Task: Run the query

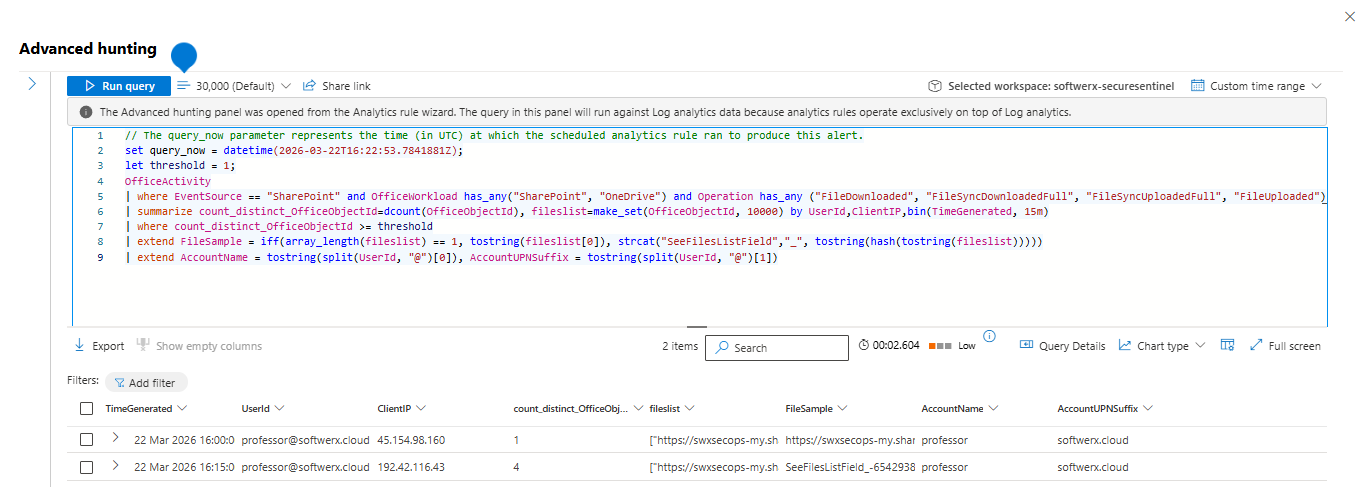Action: click(x=119, y=86)
